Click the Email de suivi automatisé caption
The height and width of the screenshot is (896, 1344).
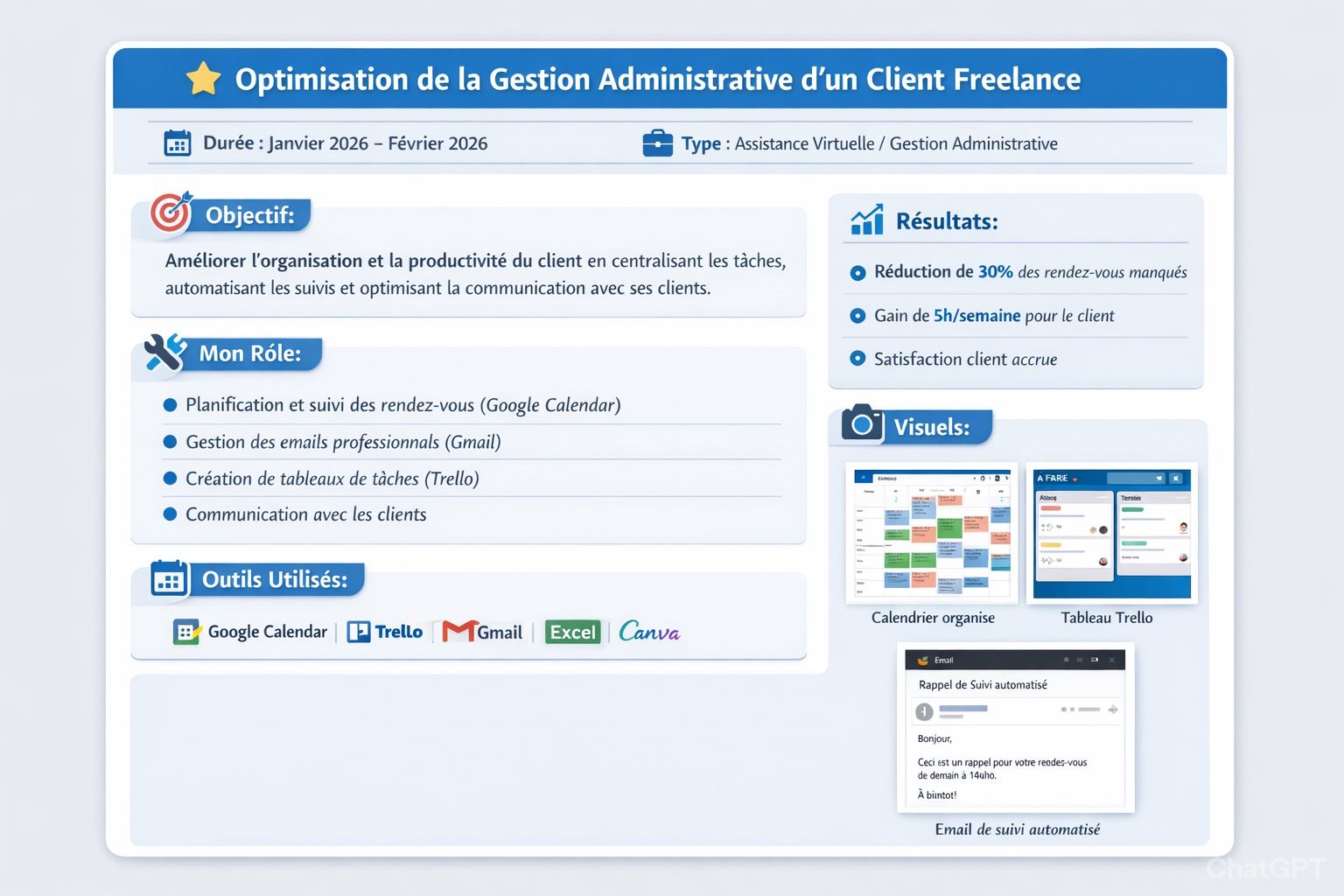pos(1018,829)
